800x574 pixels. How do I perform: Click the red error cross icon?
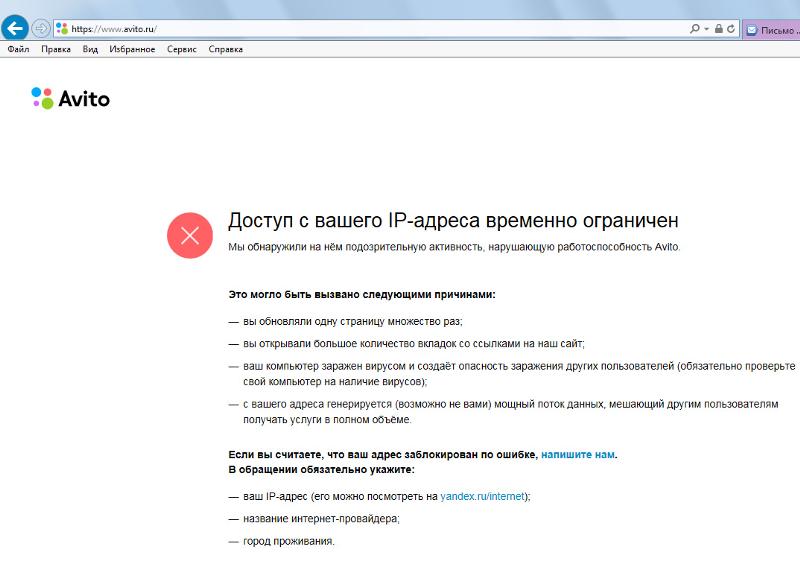190,235
